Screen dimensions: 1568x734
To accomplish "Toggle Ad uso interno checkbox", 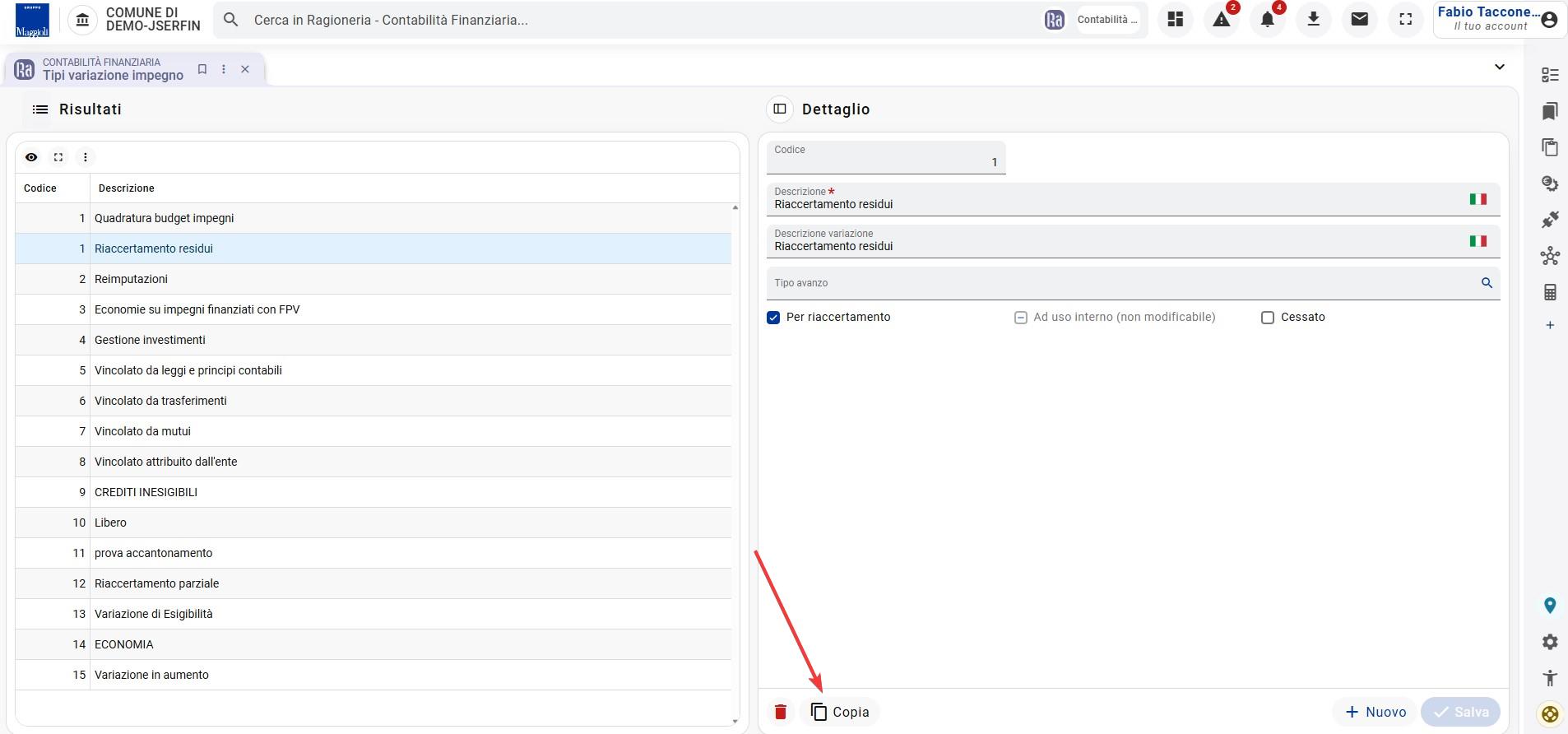I will (1021, 318).
